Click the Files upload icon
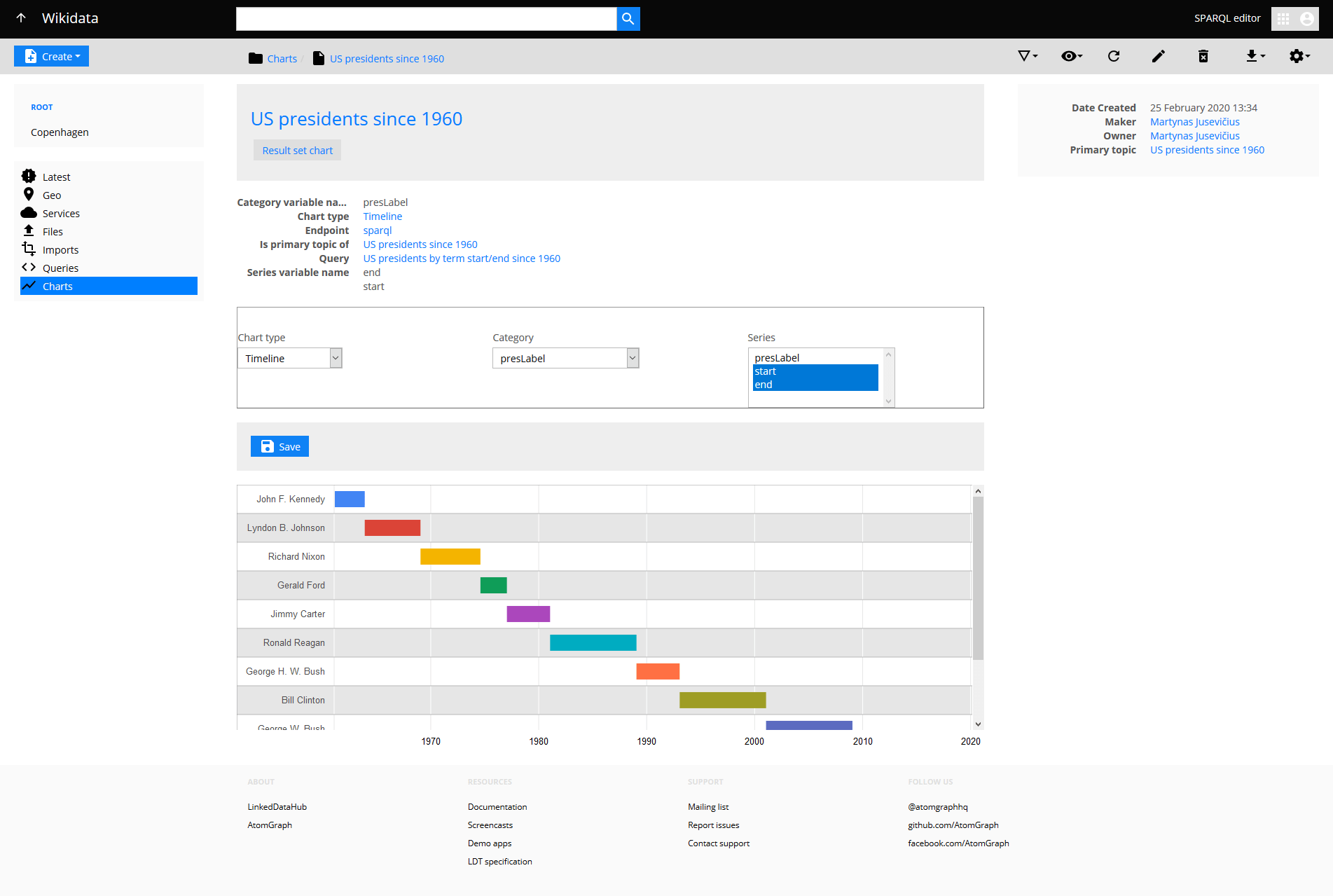The height and width of the screenshot is (896, 1333). click(x=29, y=230)
